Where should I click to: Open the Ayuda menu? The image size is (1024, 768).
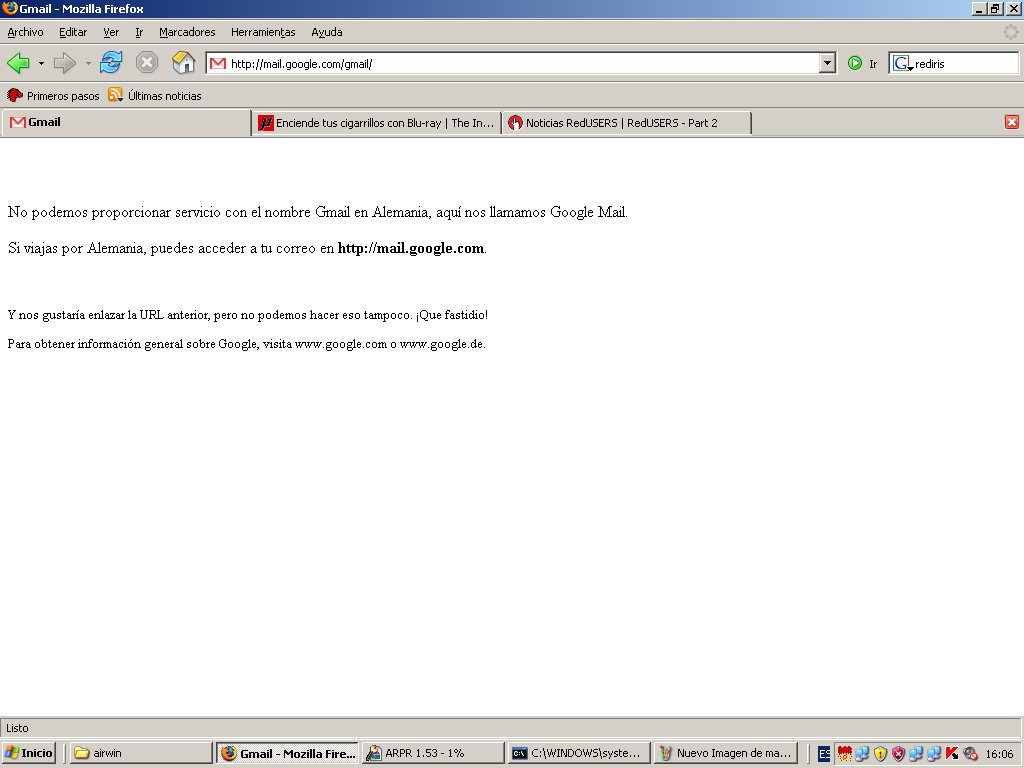click(x=327, y=32)
